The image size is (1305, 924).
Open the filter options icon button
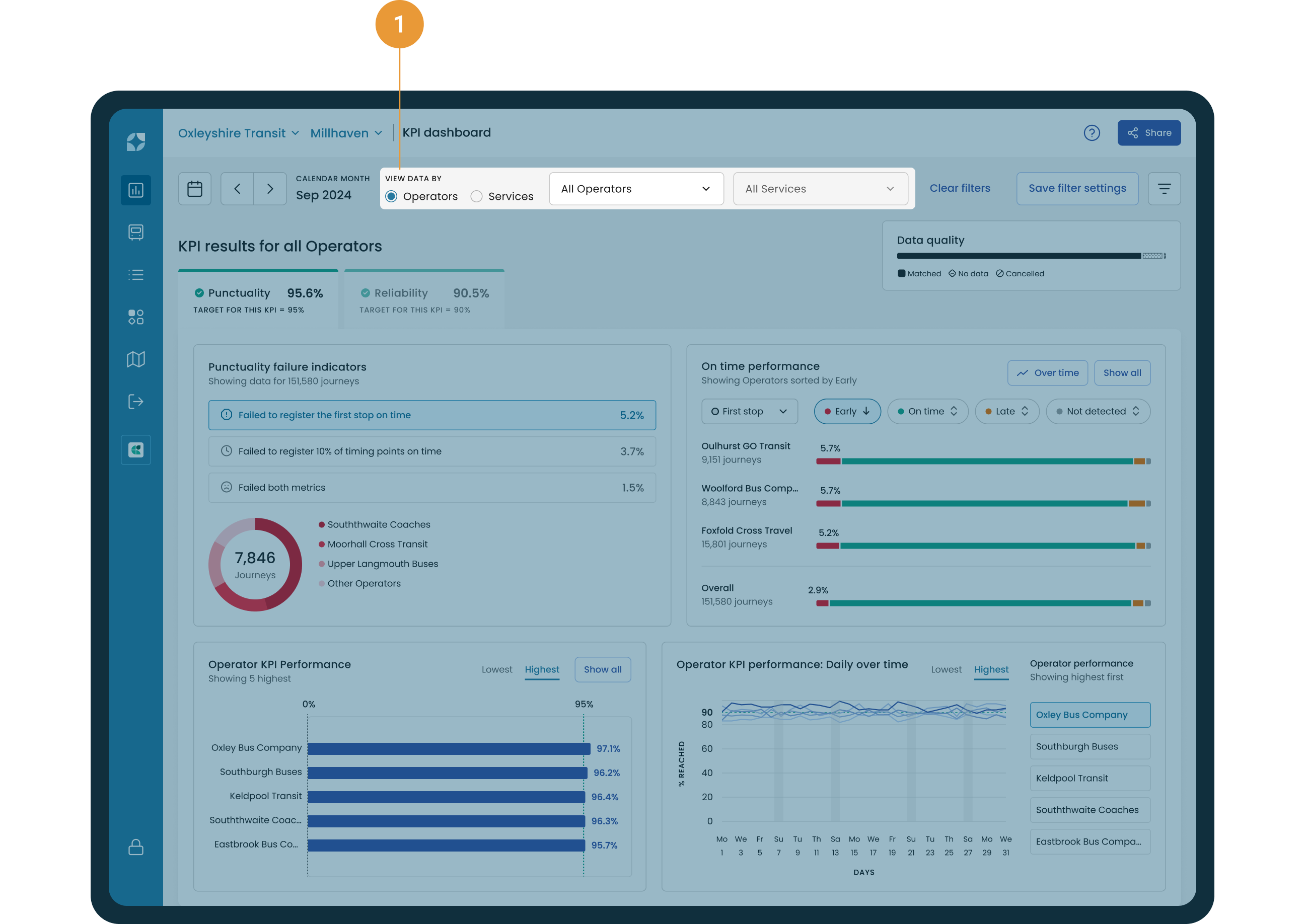point(1164,189)
